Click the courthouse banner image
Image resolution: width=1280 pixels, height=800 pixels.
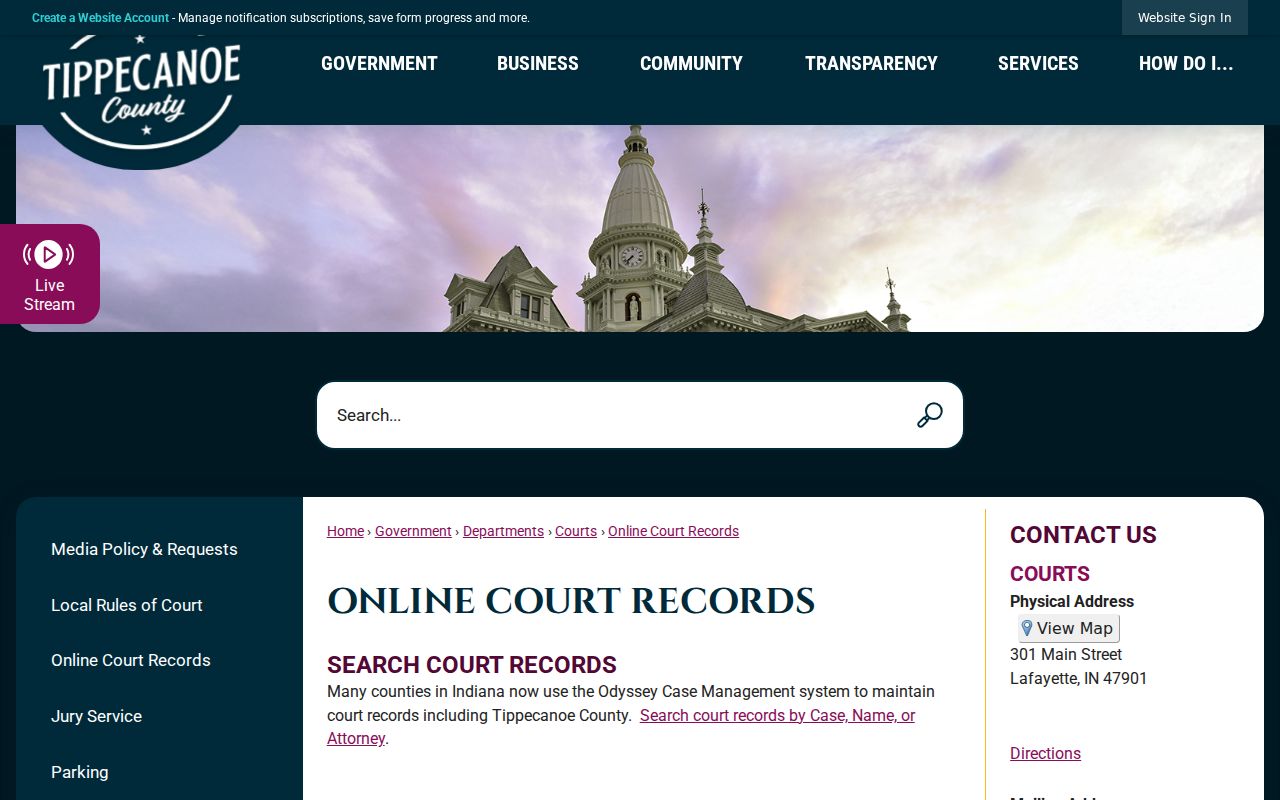pos(640,228)
